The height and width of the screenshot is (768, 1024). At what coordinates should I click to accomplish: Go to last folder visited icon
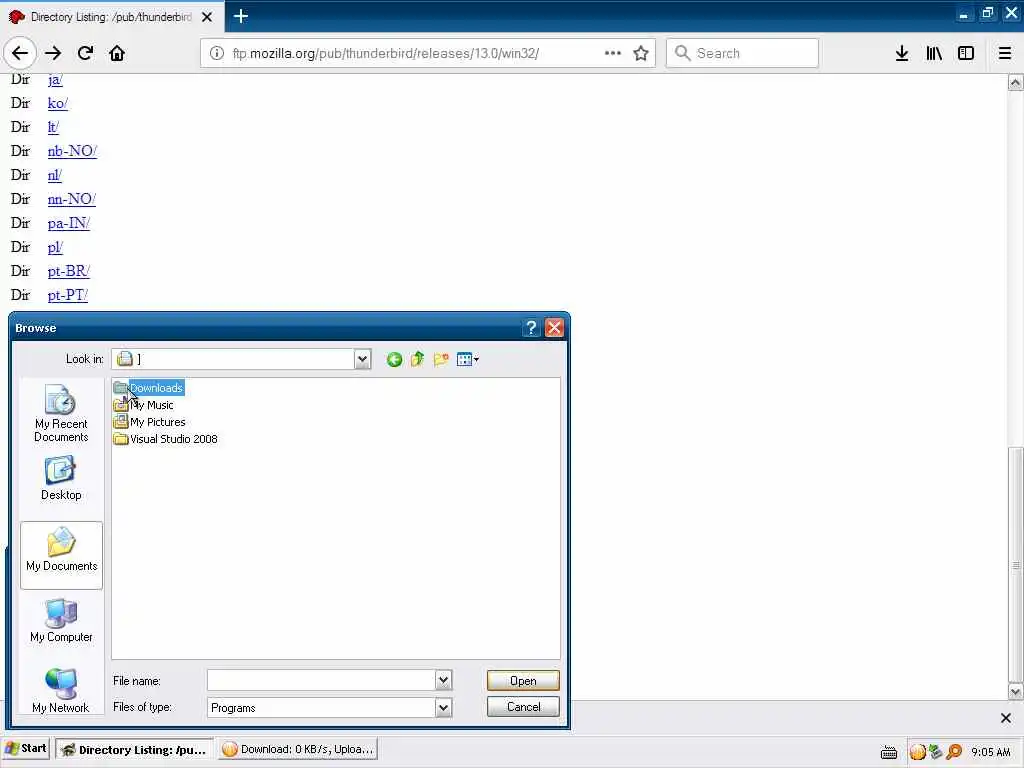pos(394,359)
